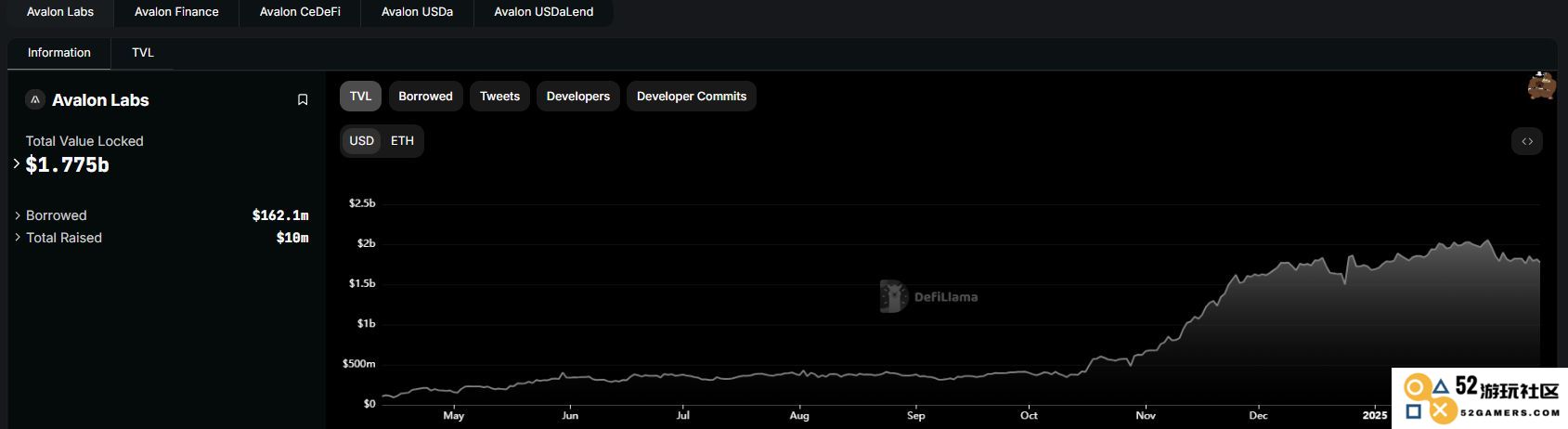1568x429 pixels.
Task: Click the Jul x-axis label
Action: point(683,415)
